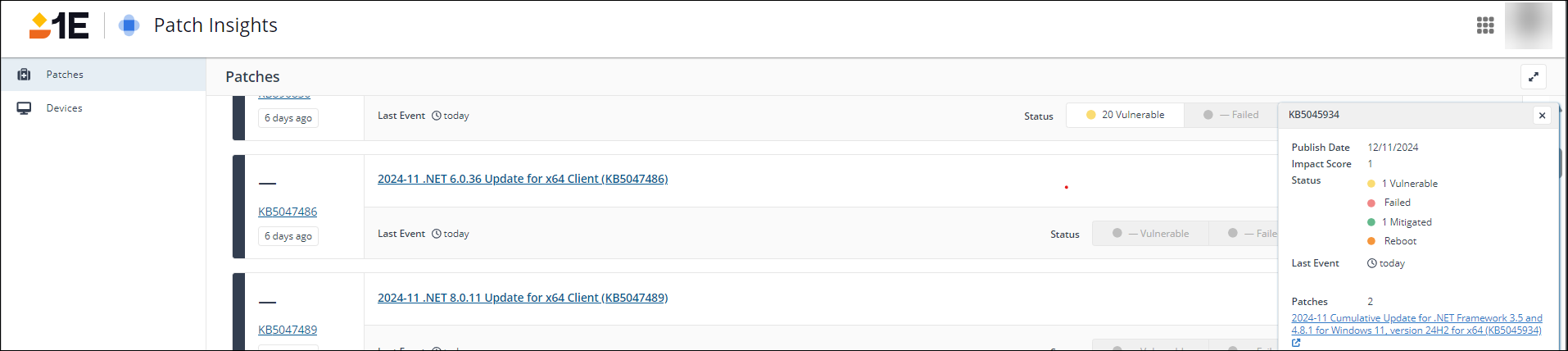1568x351 pixels.
Task: Click the Patches medical-kit sidebar icon
Action: point(24,75)
